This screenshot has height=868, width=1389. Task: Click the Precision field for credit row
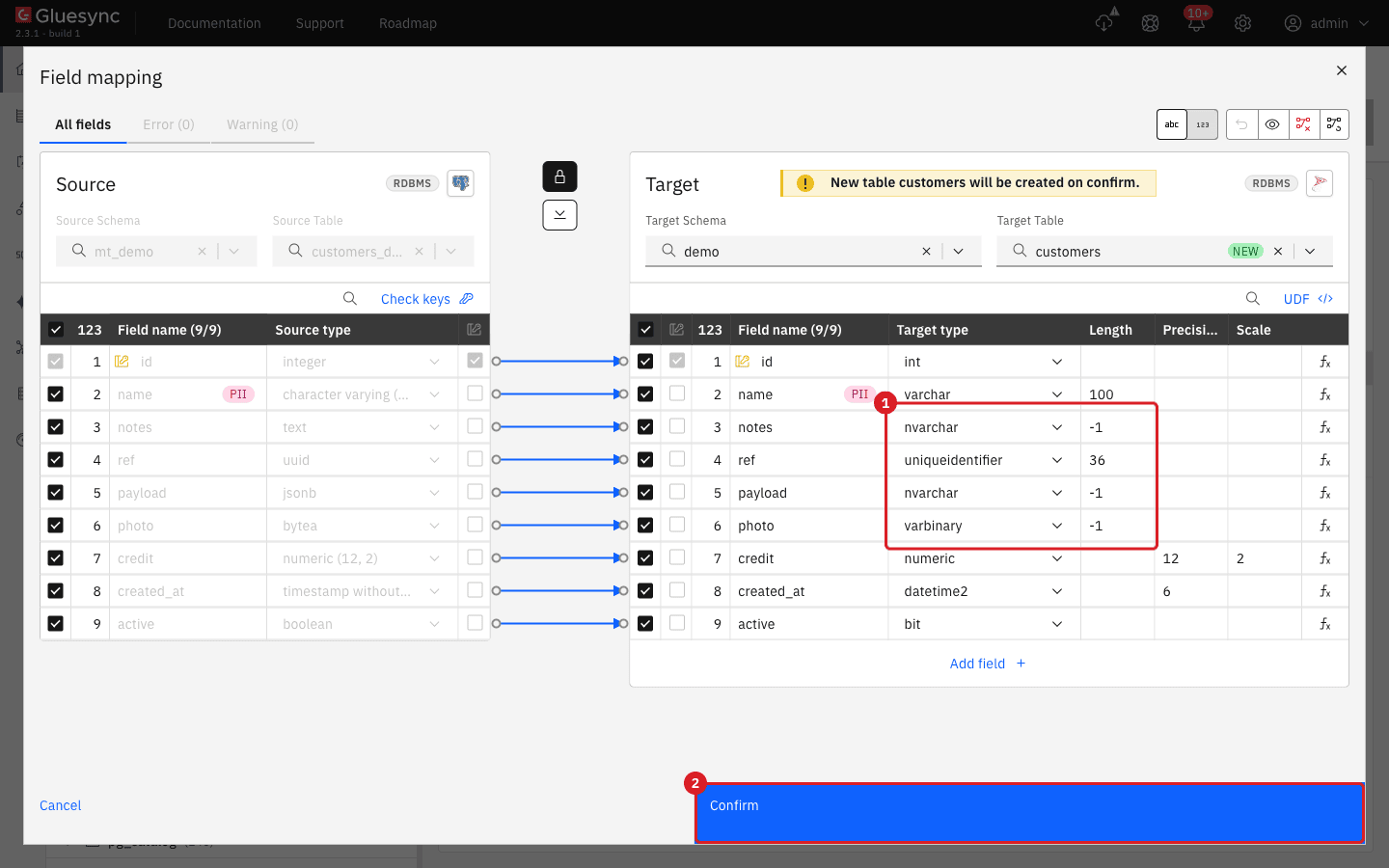(x=1190, y=558)
